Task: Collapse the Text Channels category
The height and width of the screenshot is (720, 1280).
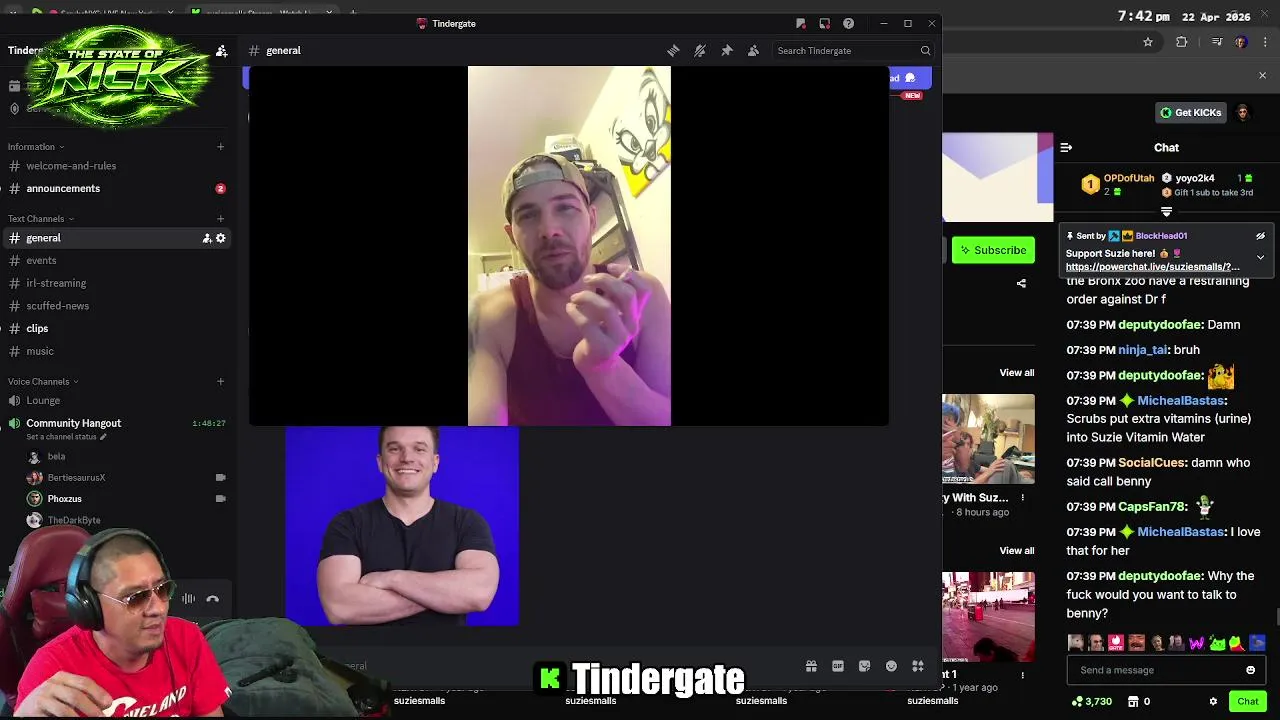Action: 40,219
